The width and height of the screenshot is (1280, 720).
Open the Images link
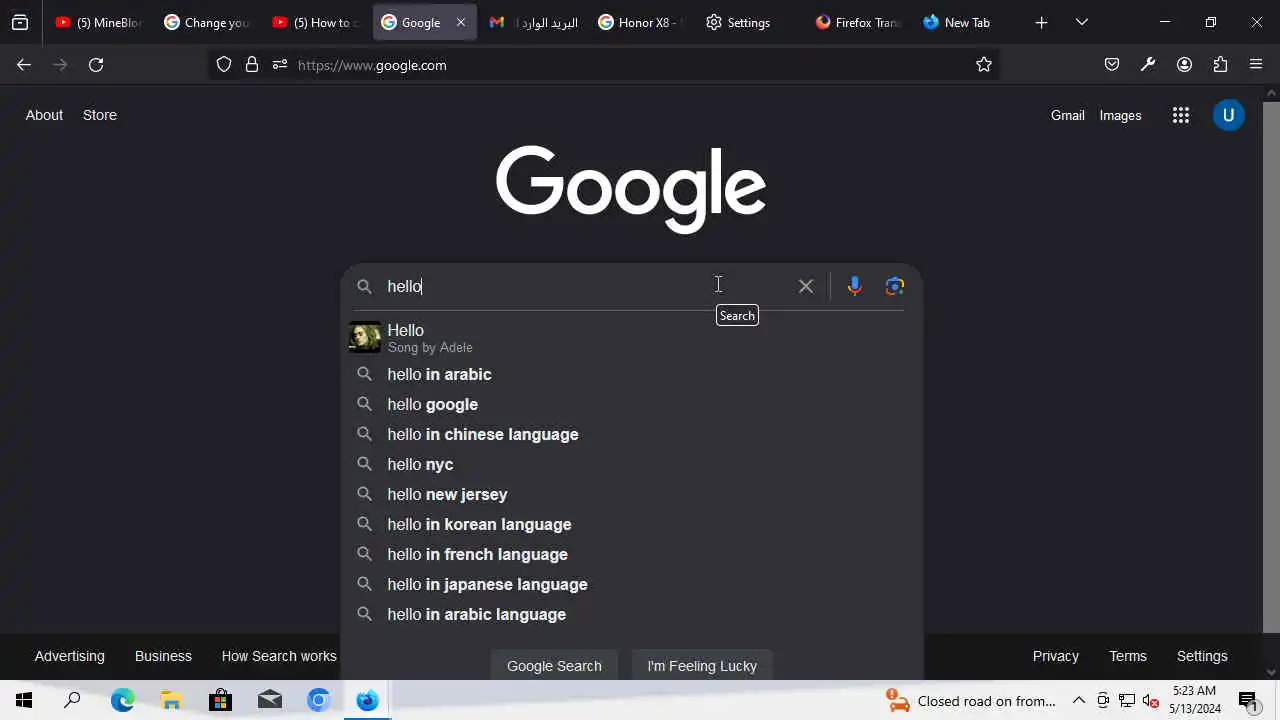pyautogui.click(x=1120, y=115)
